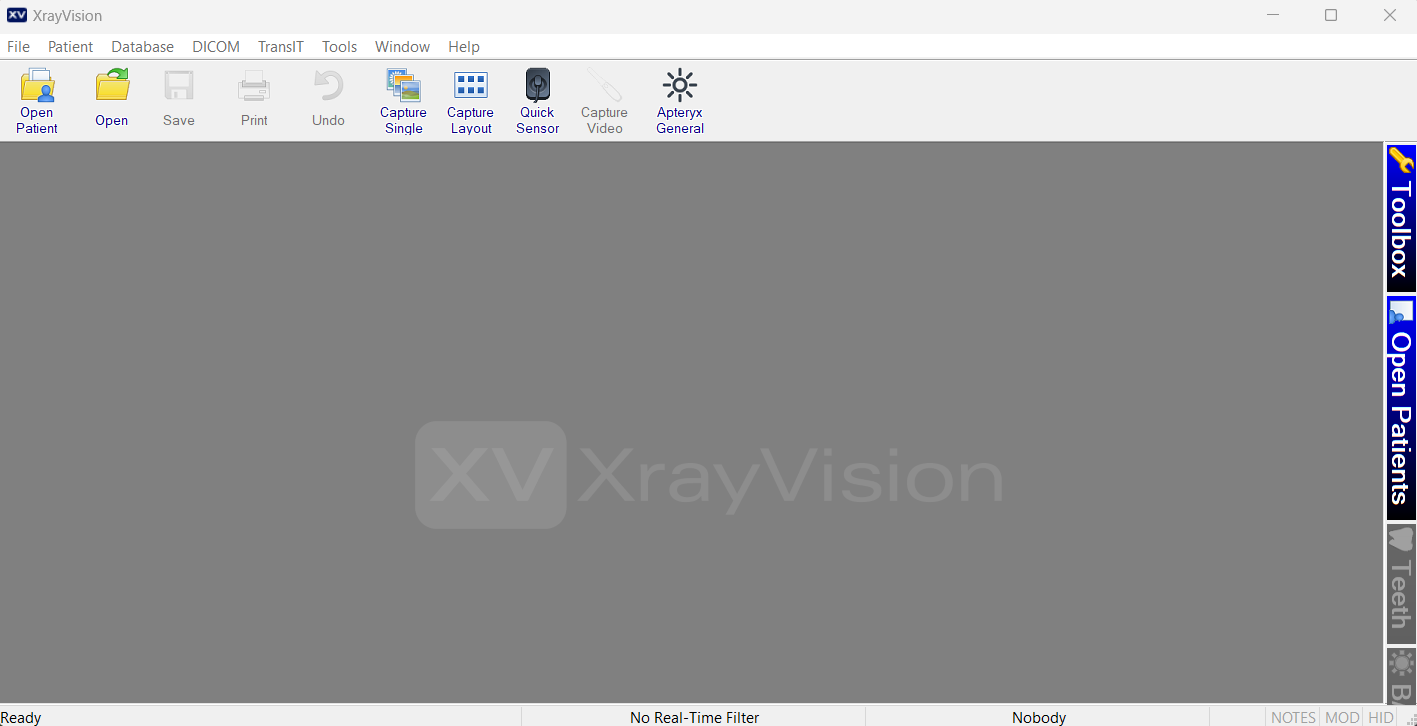Image resolution: width=1417 pixels, height=726 pixels.
Task: Click the Nobody status bar entry
Action: click(x=1039, y=717)
